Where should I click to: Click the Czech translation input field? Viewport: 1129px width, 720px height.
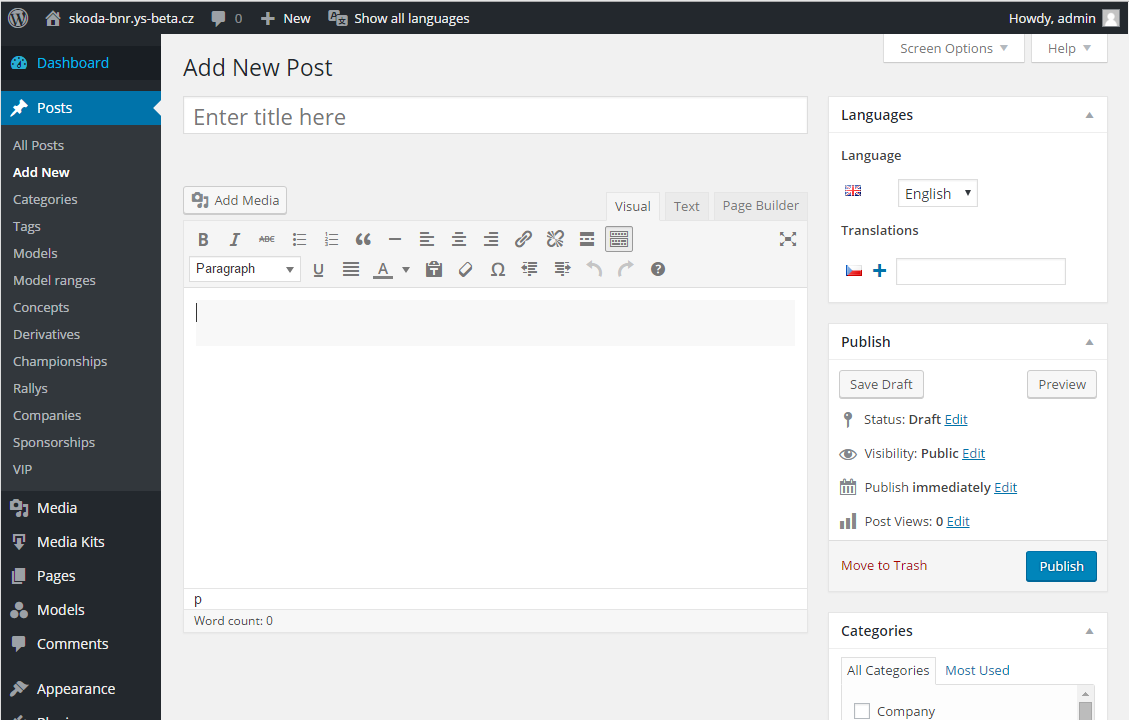click(x=980, y=271)
